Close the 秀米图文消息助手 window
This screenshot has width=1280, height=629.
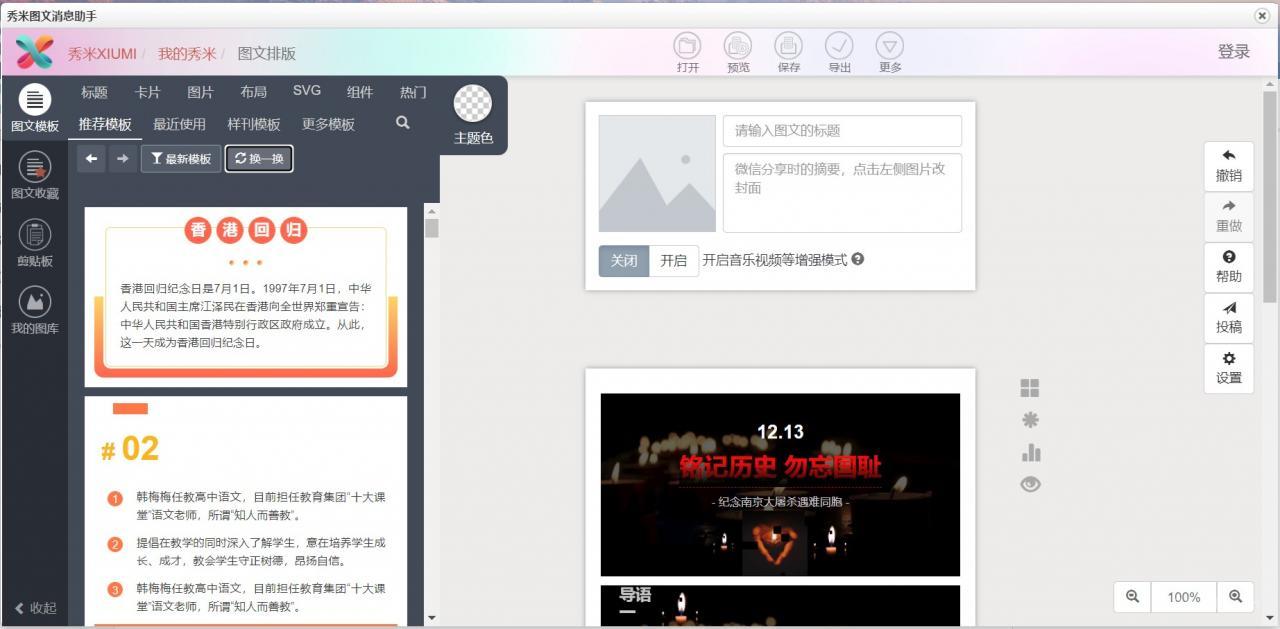click(1262, 16)
